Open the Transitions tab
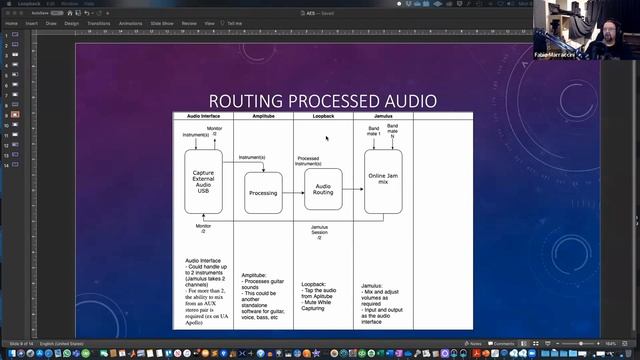The image size is (640, 360). (x=99, y=24)
